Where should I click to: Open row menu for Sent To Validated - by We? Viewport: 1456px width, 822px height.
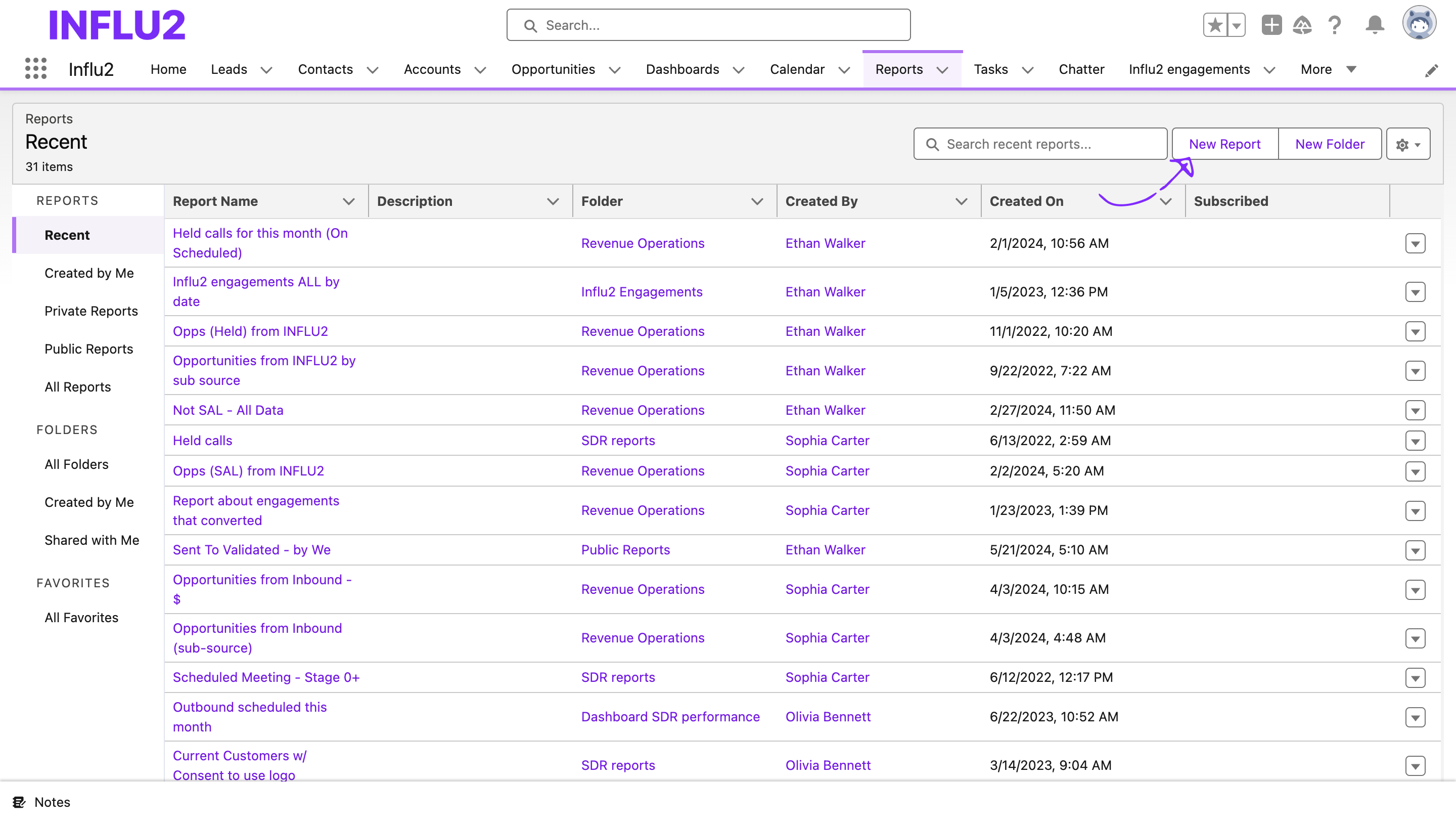[x=1415, y=550]
